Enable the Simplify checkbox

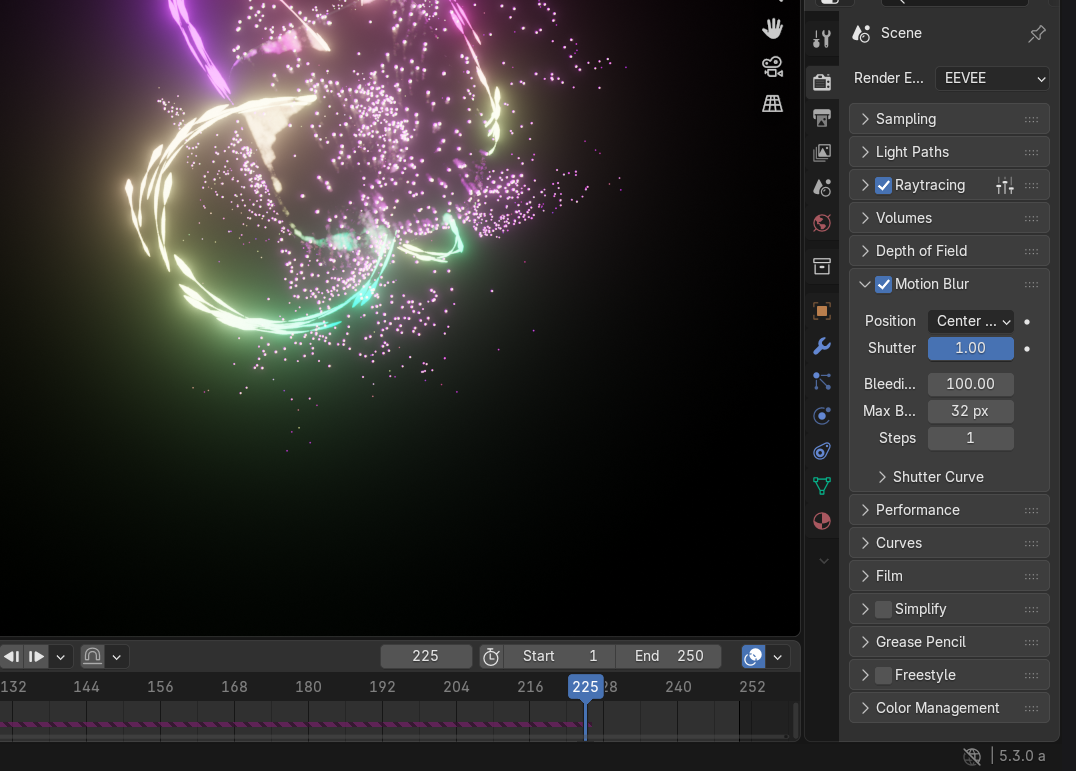(883, 610)
